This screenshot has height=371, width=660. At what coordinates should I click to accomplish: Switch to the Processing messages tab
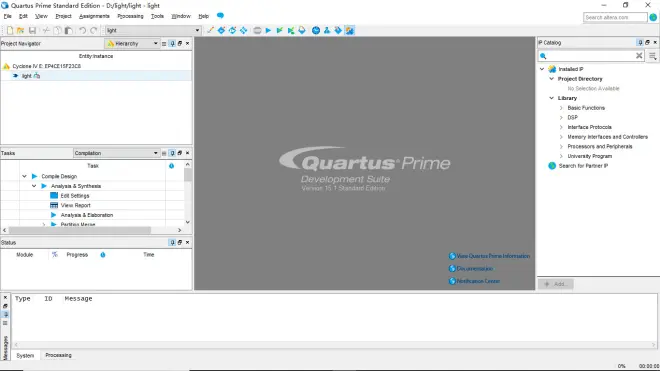(x=59, y=355)
